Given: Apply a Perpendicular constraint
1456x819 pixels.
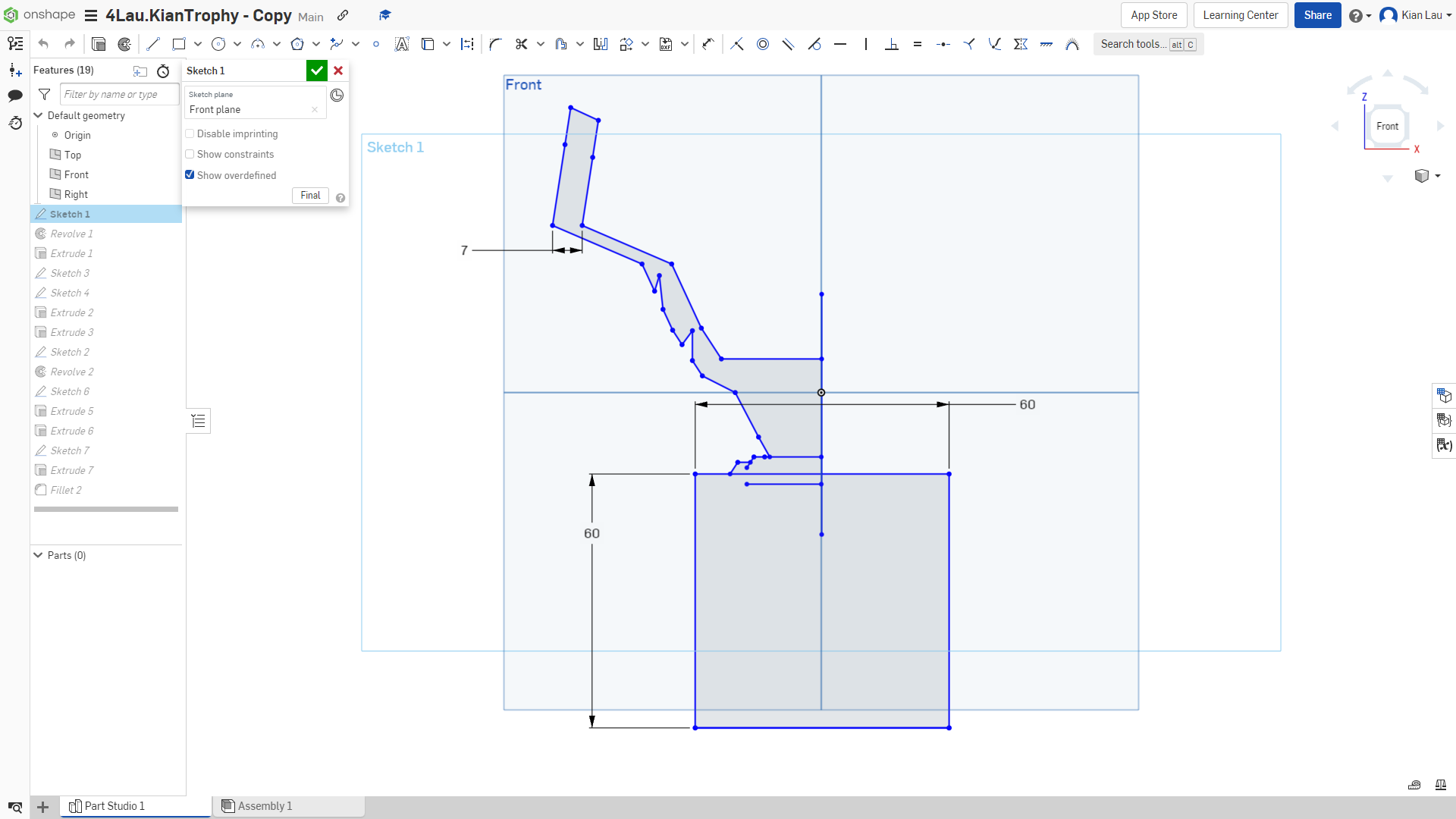Looking at the screenshot, I should 892,44.
